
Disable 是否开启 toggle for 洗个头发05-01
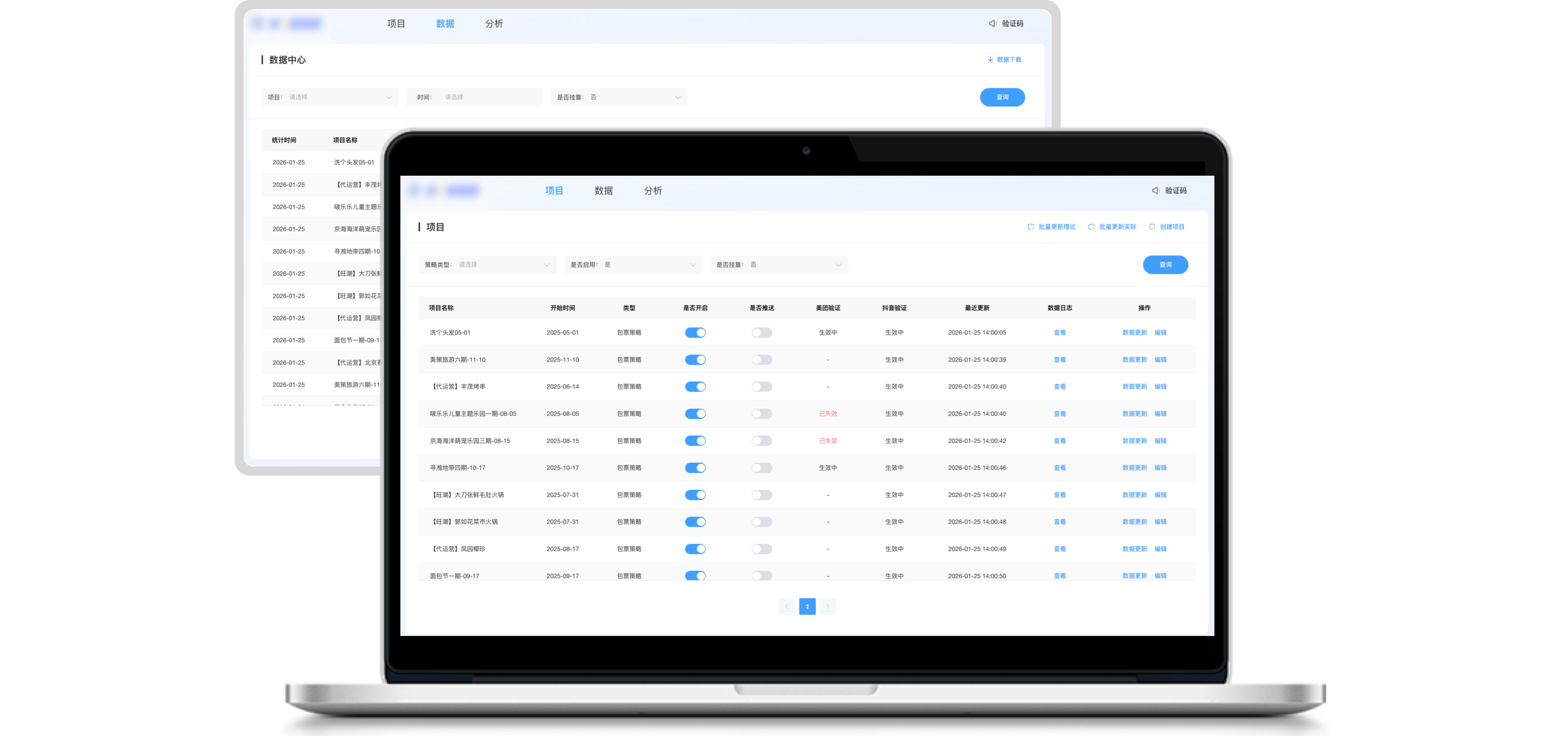pos(695,332)
